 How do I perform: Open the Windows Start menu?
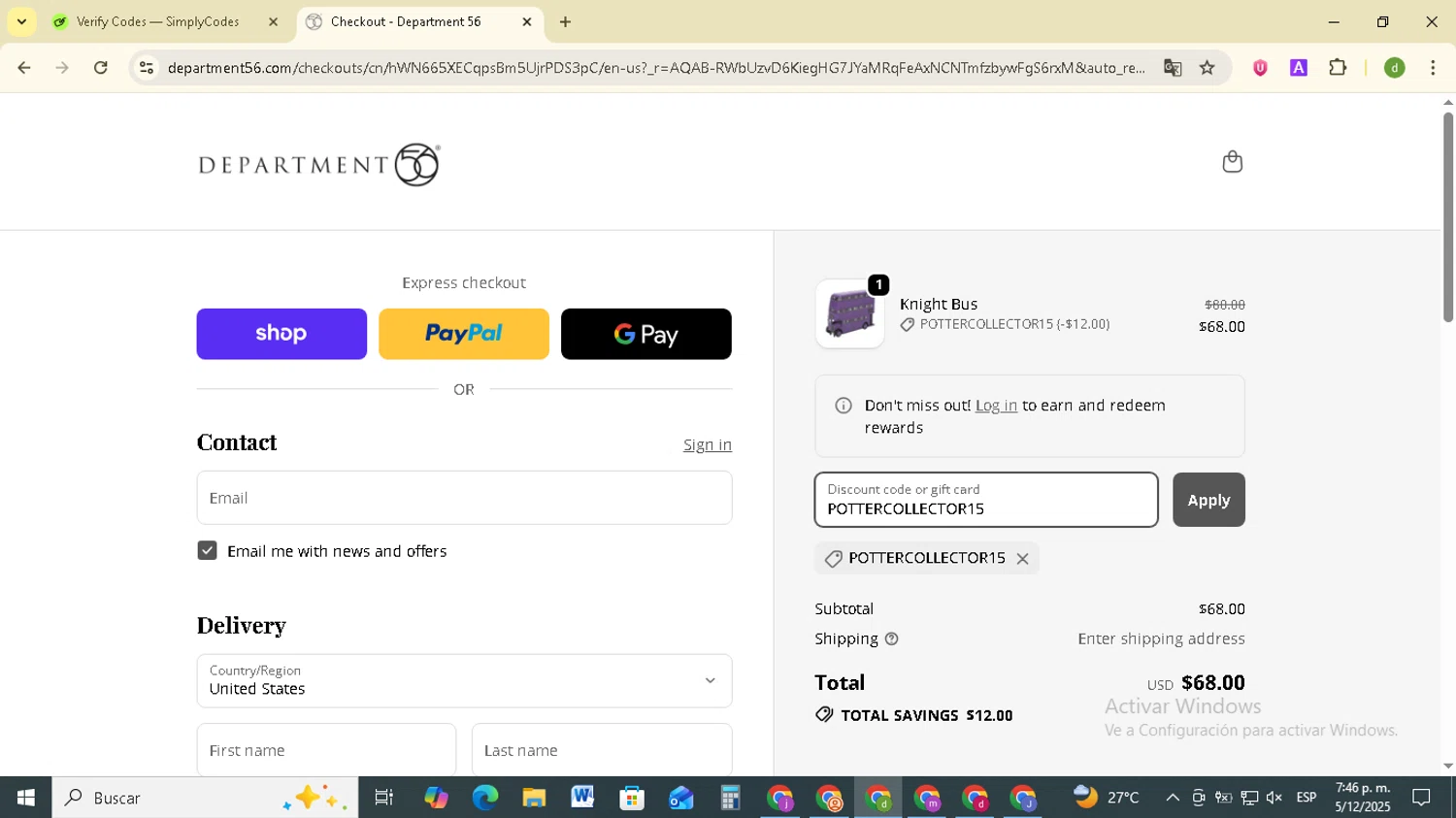[x=25, y=798]
